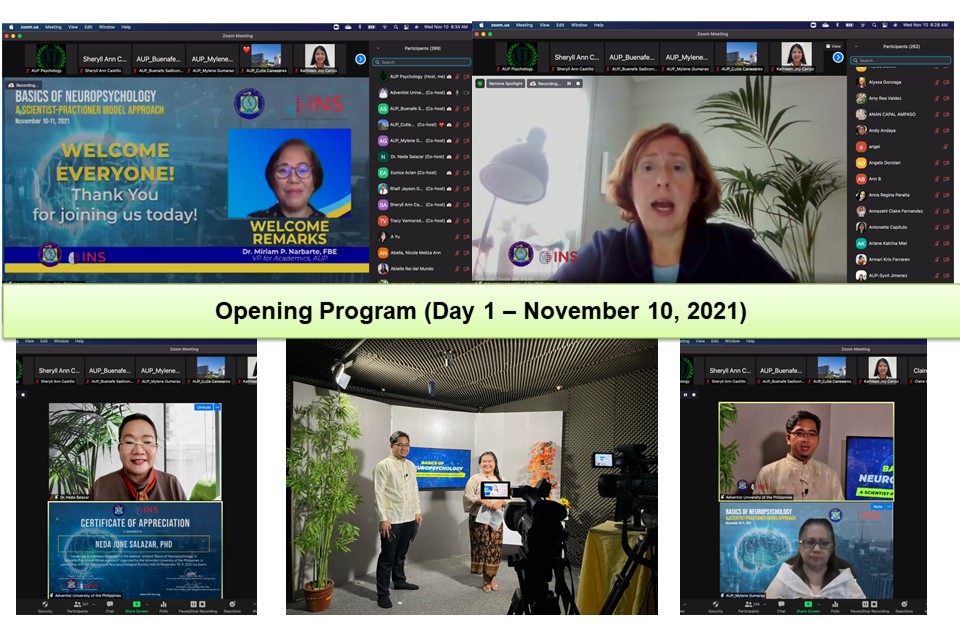Open the View layout dropdown

pos(834,46)
